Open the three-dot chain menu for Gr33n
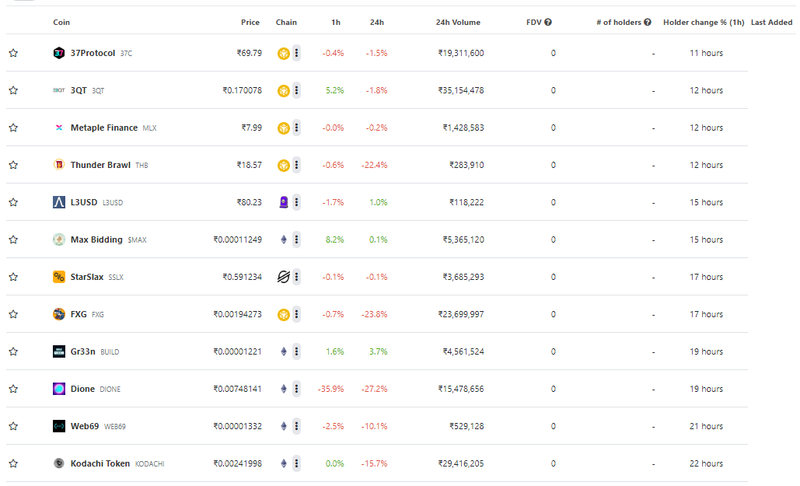Image resolution: width=800 pixels, height=486 pixels. (x=296, y=351)
